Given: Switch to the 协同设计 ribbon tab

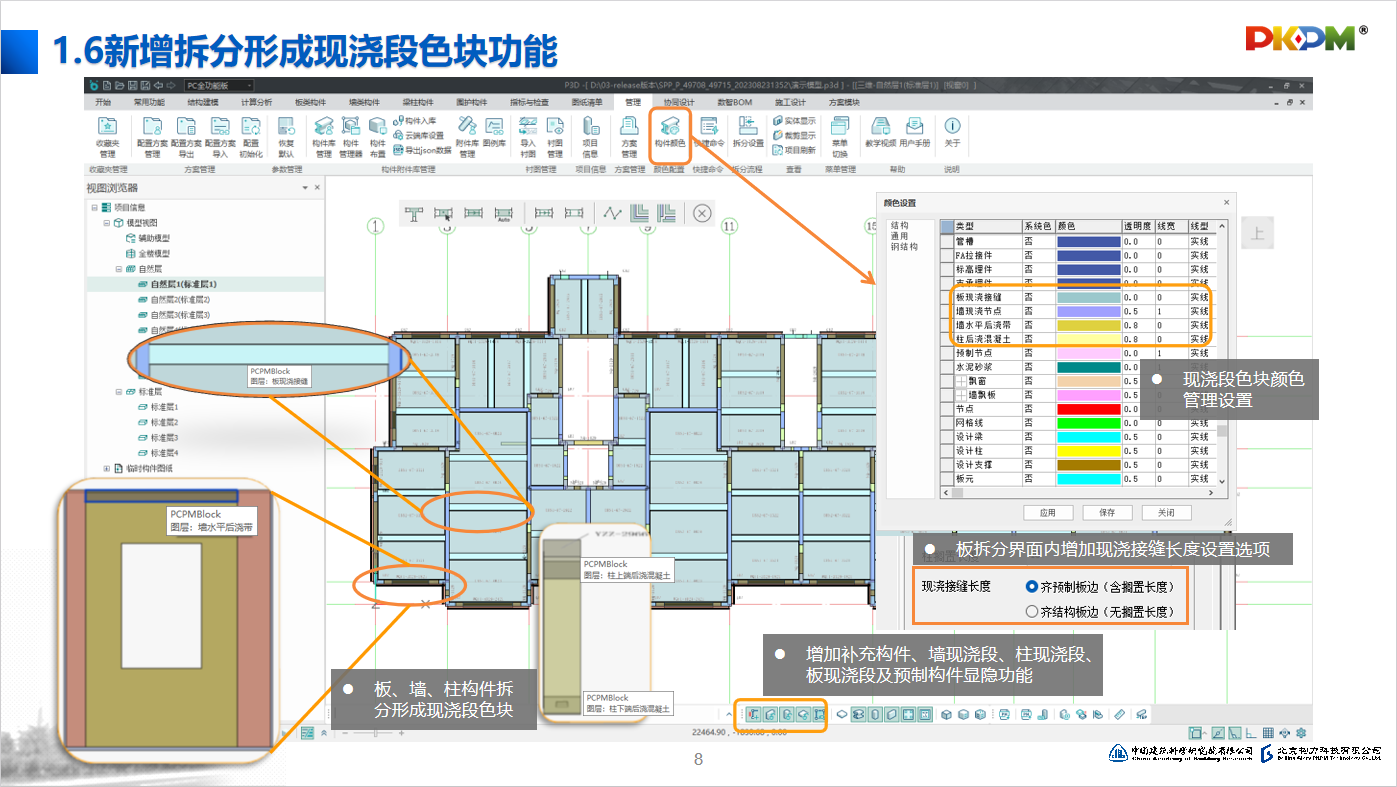Looking at the screenshot, I should [680, 102].
